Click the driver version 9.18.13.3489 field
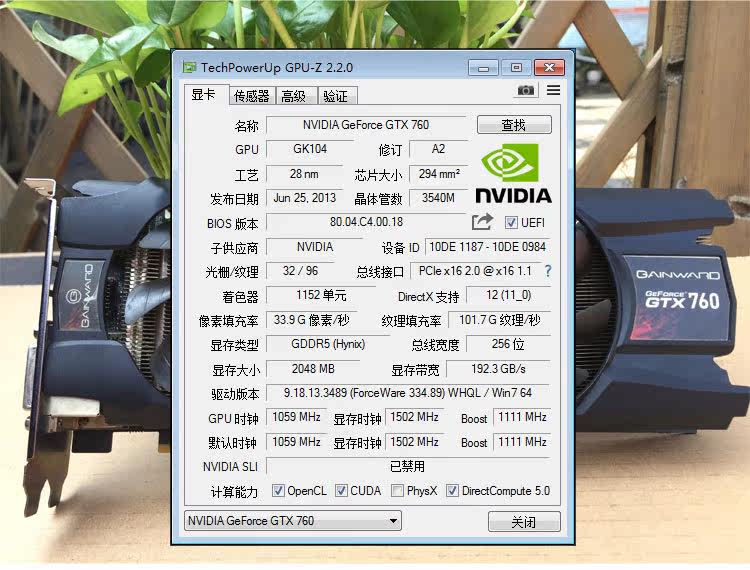 click(x=408, y=393)
